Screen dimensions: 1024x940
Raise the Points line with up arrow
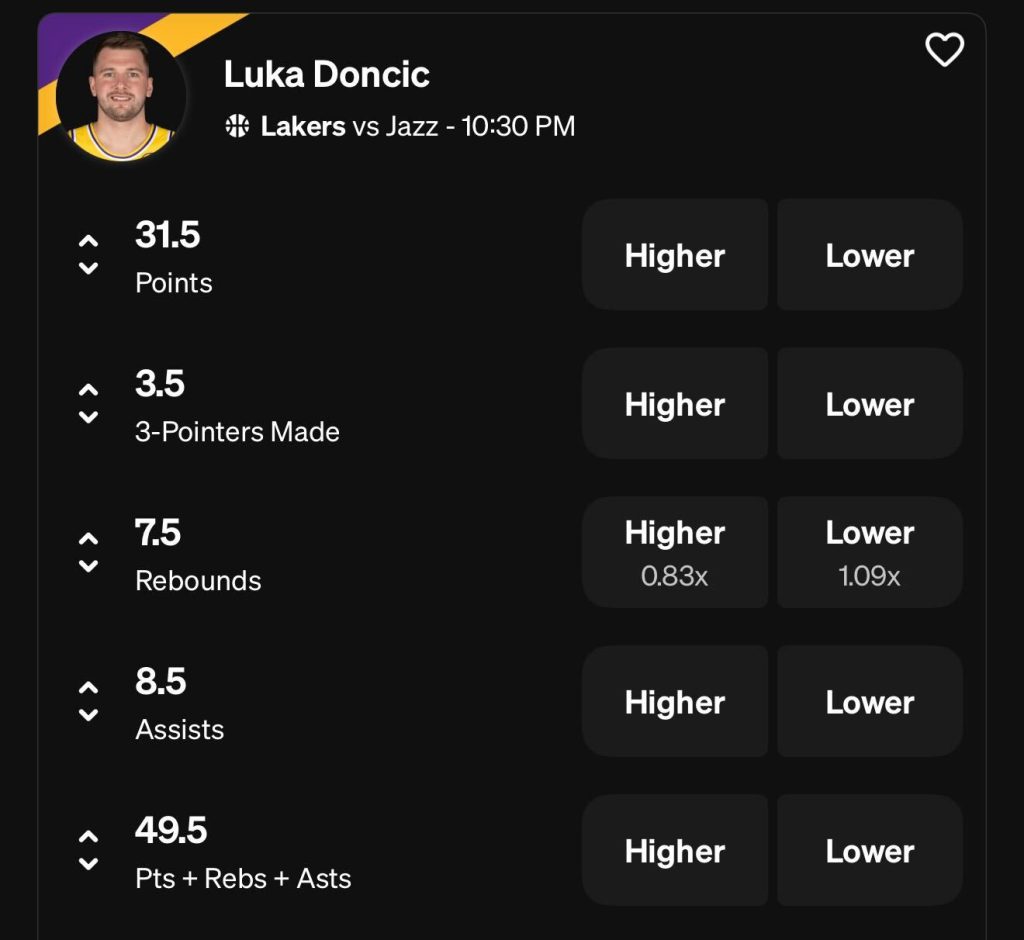click(x=89, y=241)
